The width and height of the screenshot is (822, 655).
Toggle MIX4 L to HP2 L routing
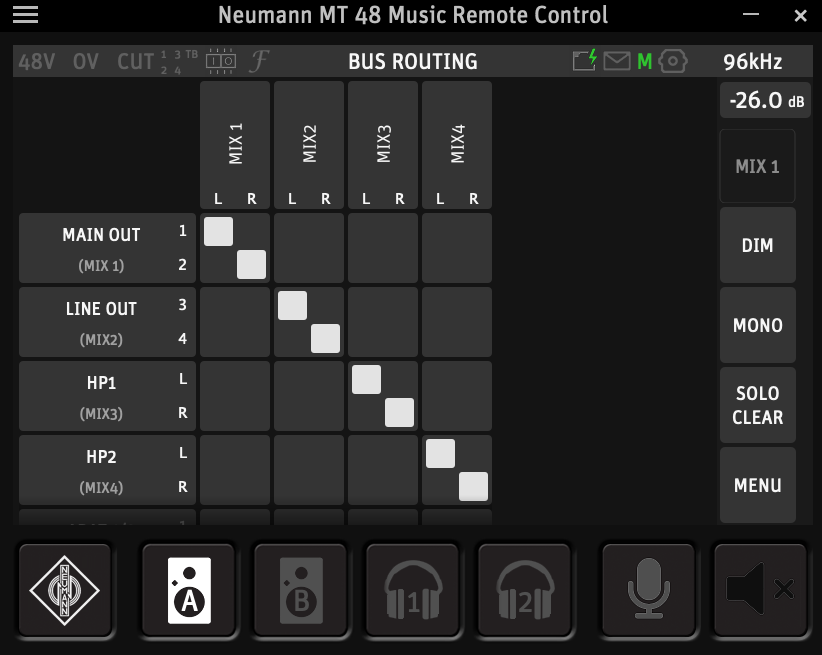click(x=440, y=453)
